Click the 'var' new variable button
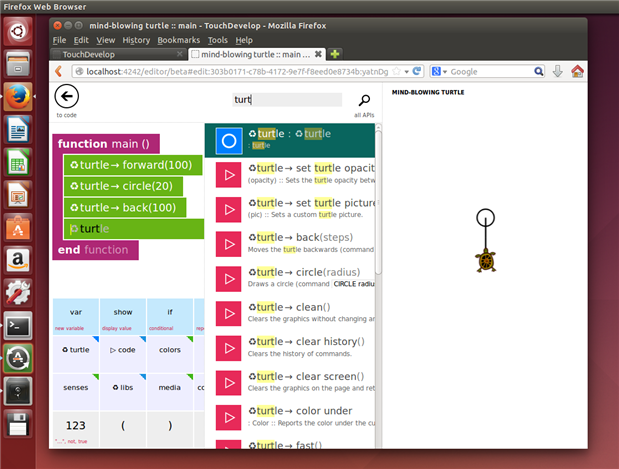The height and width of the screenshot is (469, 619). tap(76, 317)
